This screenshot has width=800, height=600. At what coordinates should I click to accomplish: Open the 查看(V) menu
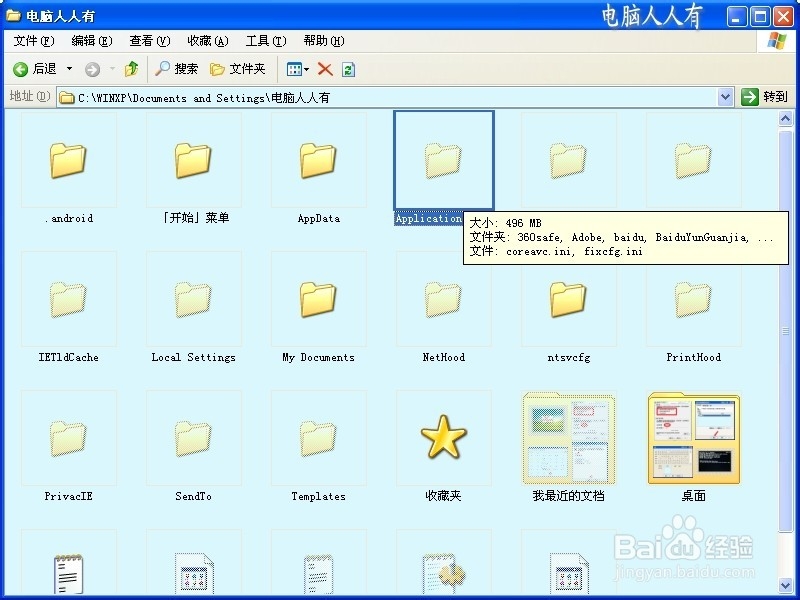[149, 41]
